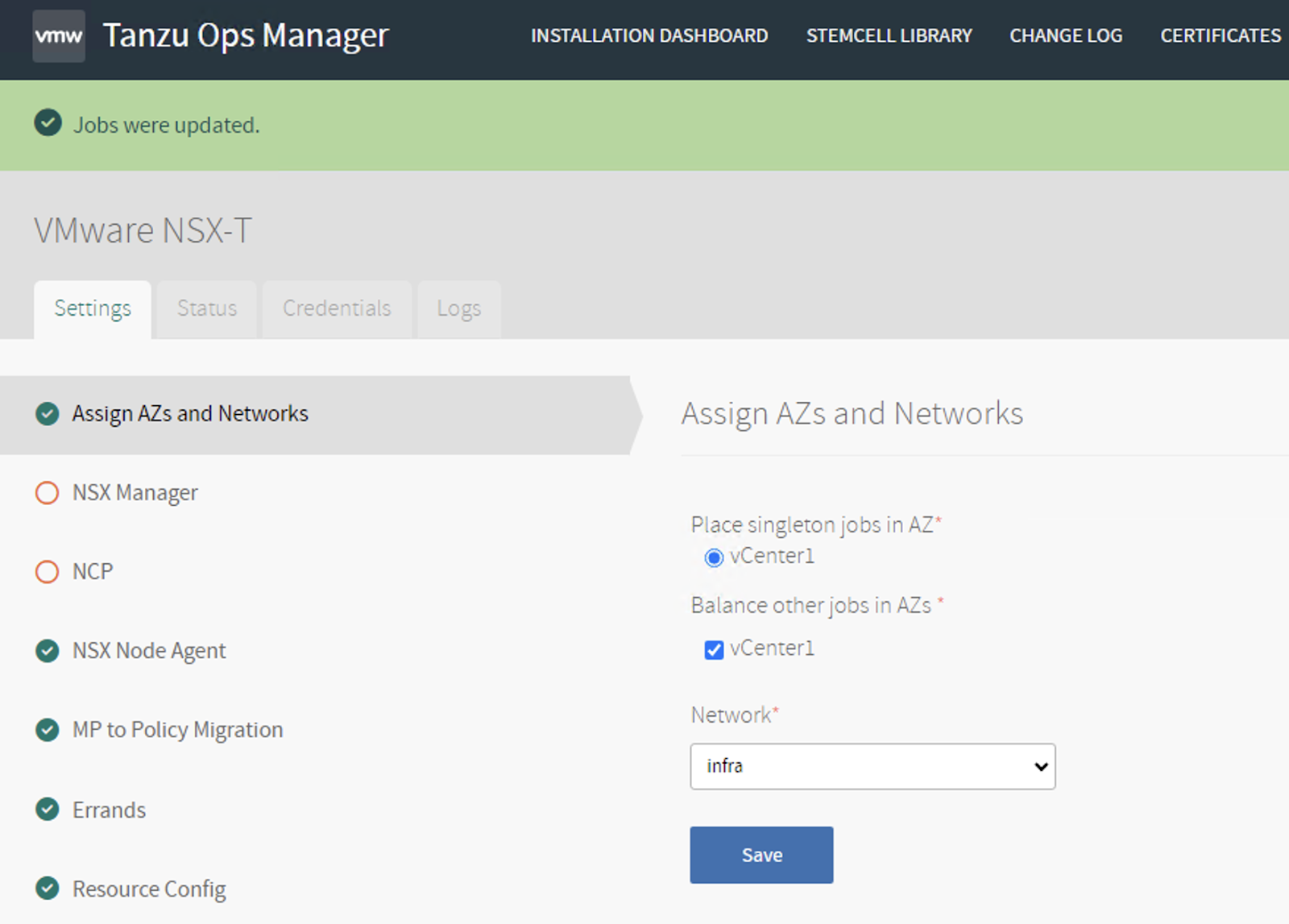This screenshot has height=924, width=1289.
Task: Click the VMware NSX-T page heading
Action: coord(143,230)
